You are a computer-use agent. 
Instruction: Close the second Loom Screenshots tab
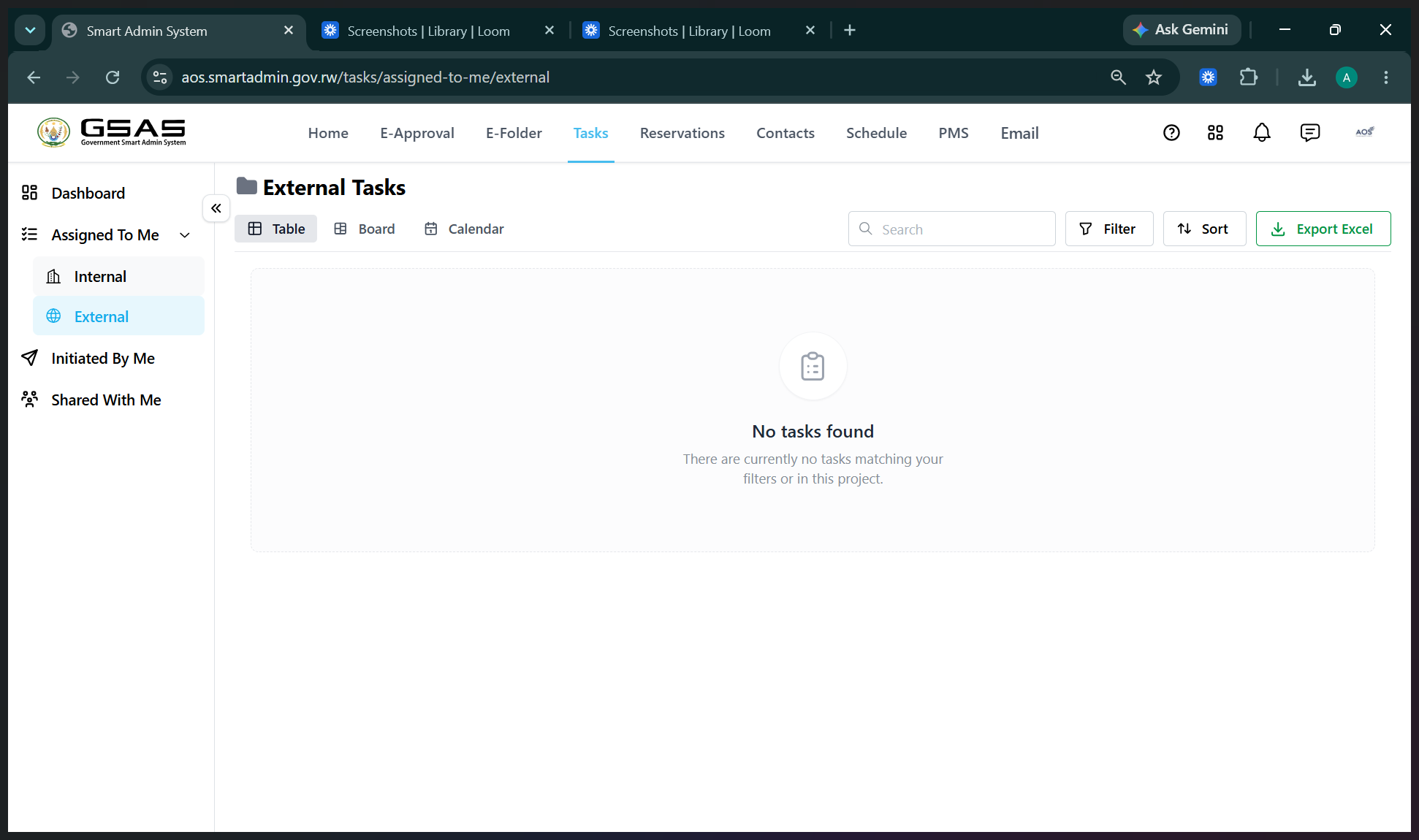(x=810, y=31)
